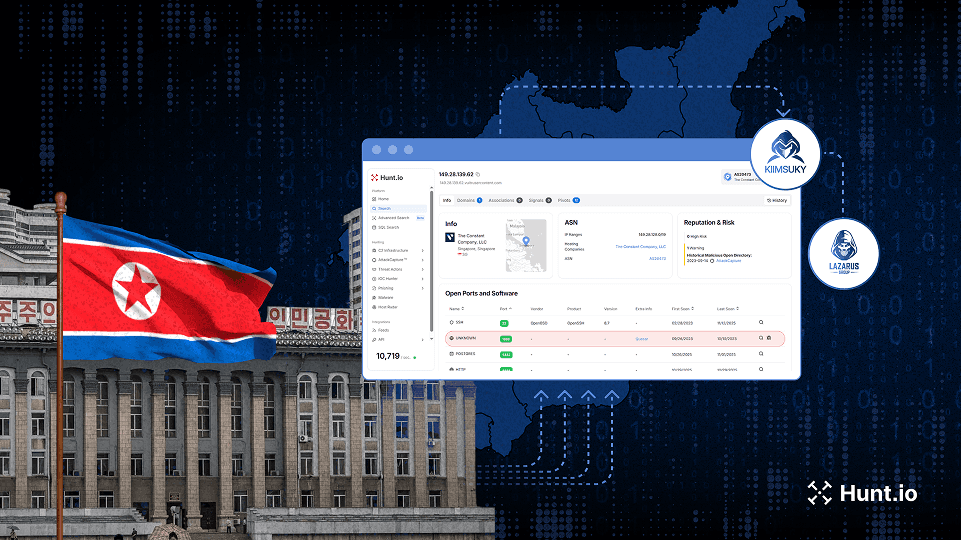This screenshot has height=540, width=961.
Task: Click the camera icon in UNKNOWN row
Action: click(769, 338)
